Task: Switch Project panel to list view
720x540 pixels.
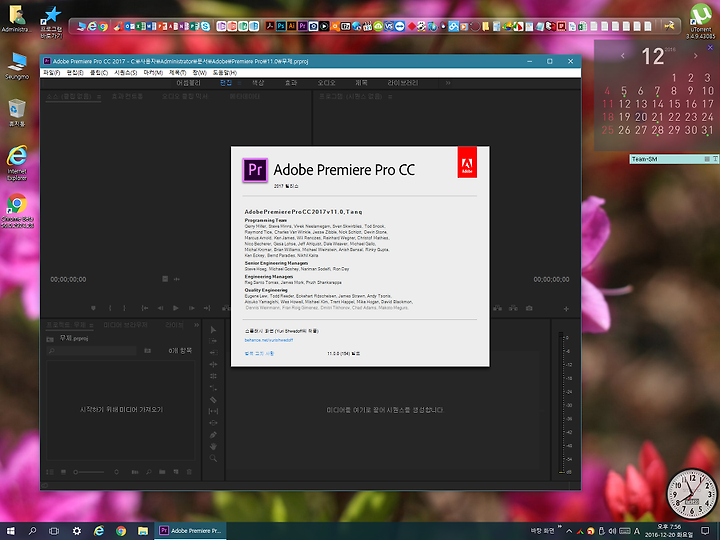Action: (50, 472)
